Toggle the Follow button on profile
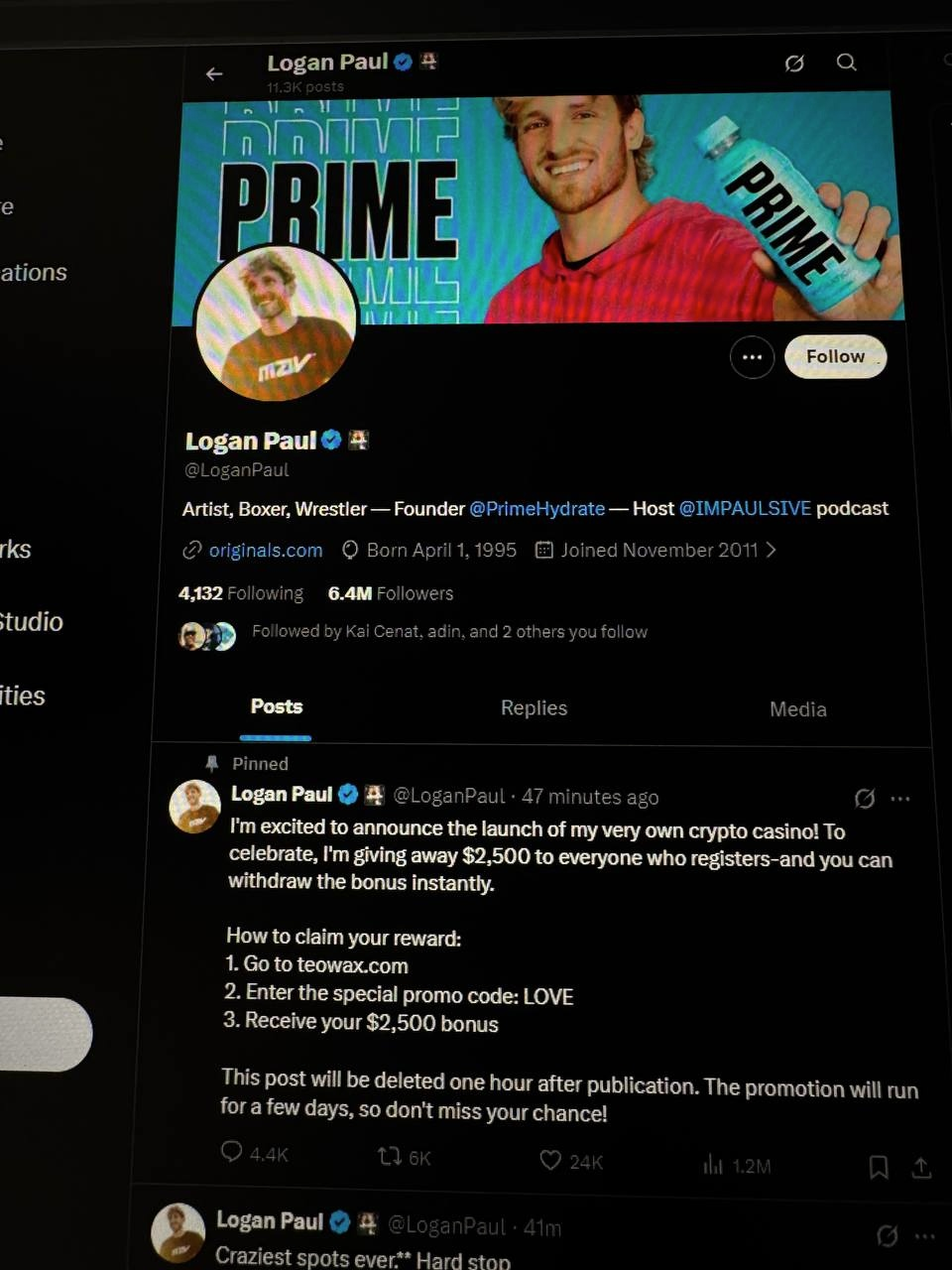Image resolution: width=952 pixels, height=1270 pixels. 835,357
